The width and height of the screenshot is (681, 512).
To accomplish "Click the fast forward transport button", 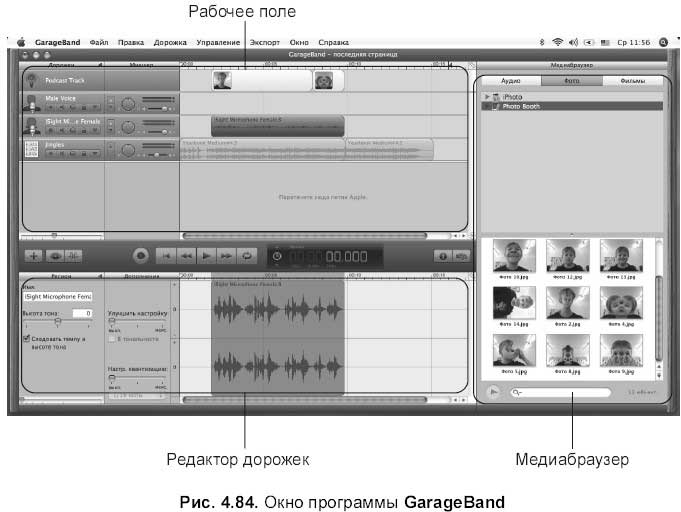I will [226, 256].
